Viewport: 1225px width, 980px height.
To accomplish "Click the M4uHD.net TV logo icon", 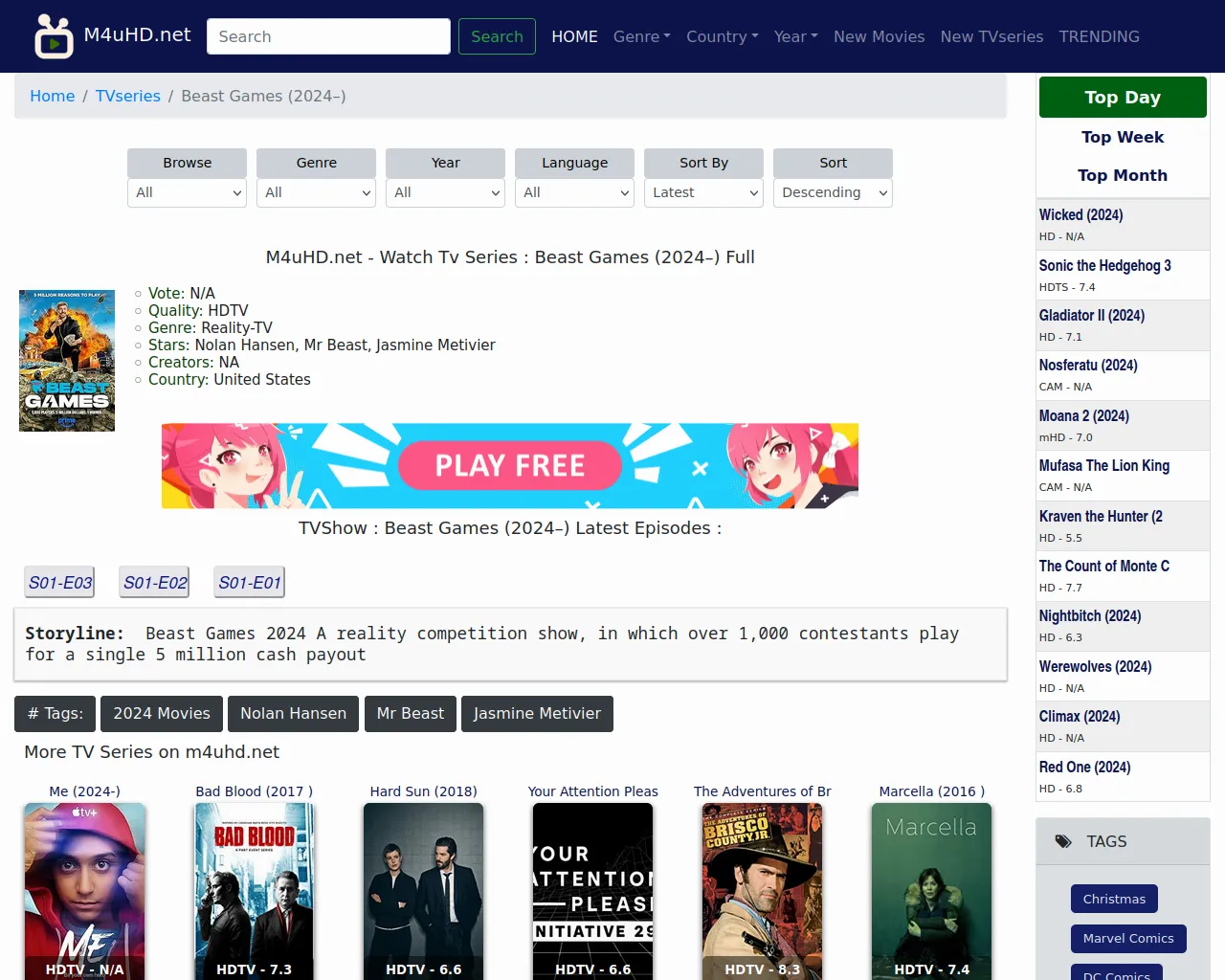I will 54,36.
